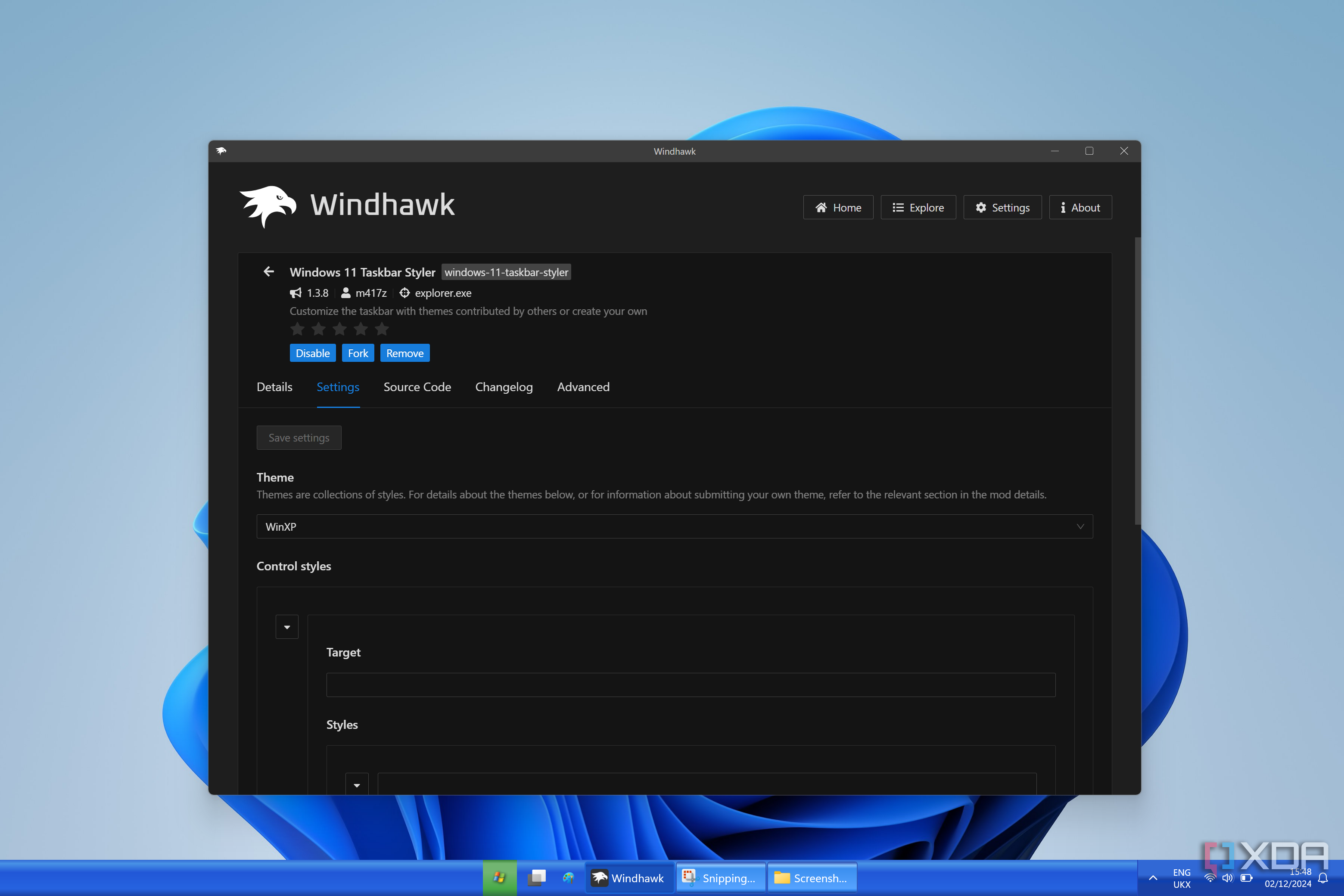Click the version megaphone icon

tap(296, 293)
